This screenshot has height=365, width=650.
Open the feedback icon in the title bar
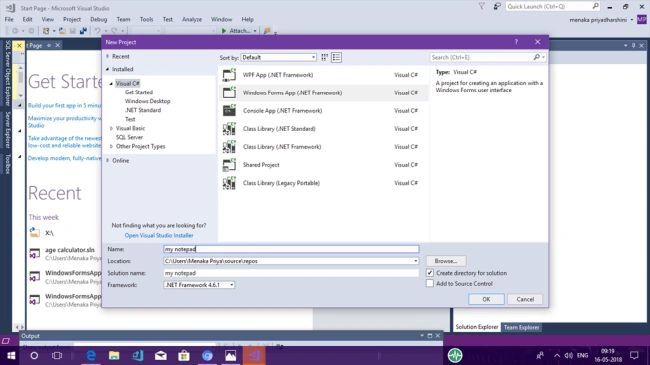[497, 6]
